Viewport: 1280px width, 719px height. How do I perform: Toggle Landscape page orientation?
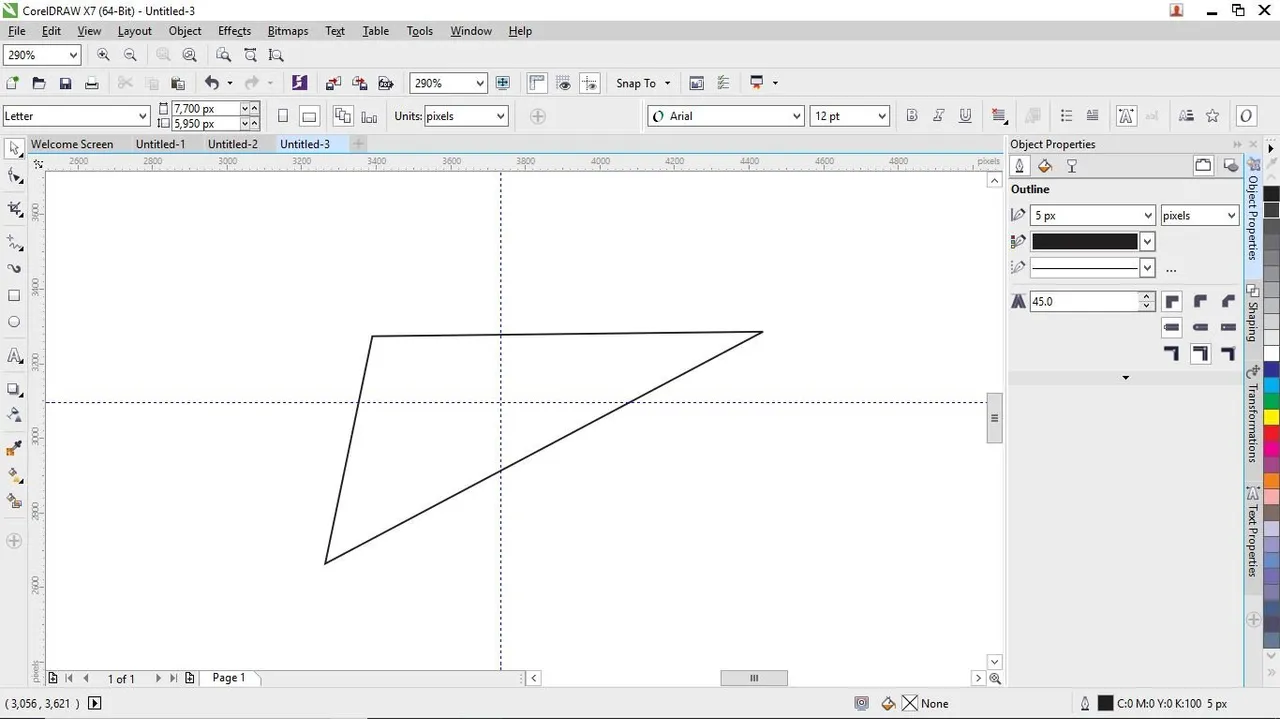click(309, 116)
